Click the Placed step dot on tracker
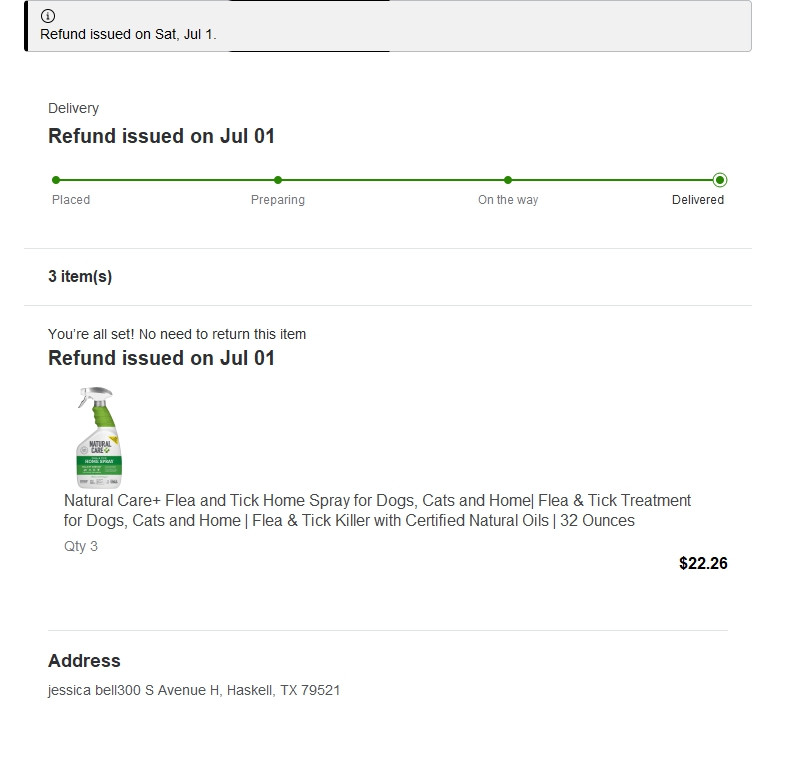The width and height of the screenshot is (800, 766). 56,180
